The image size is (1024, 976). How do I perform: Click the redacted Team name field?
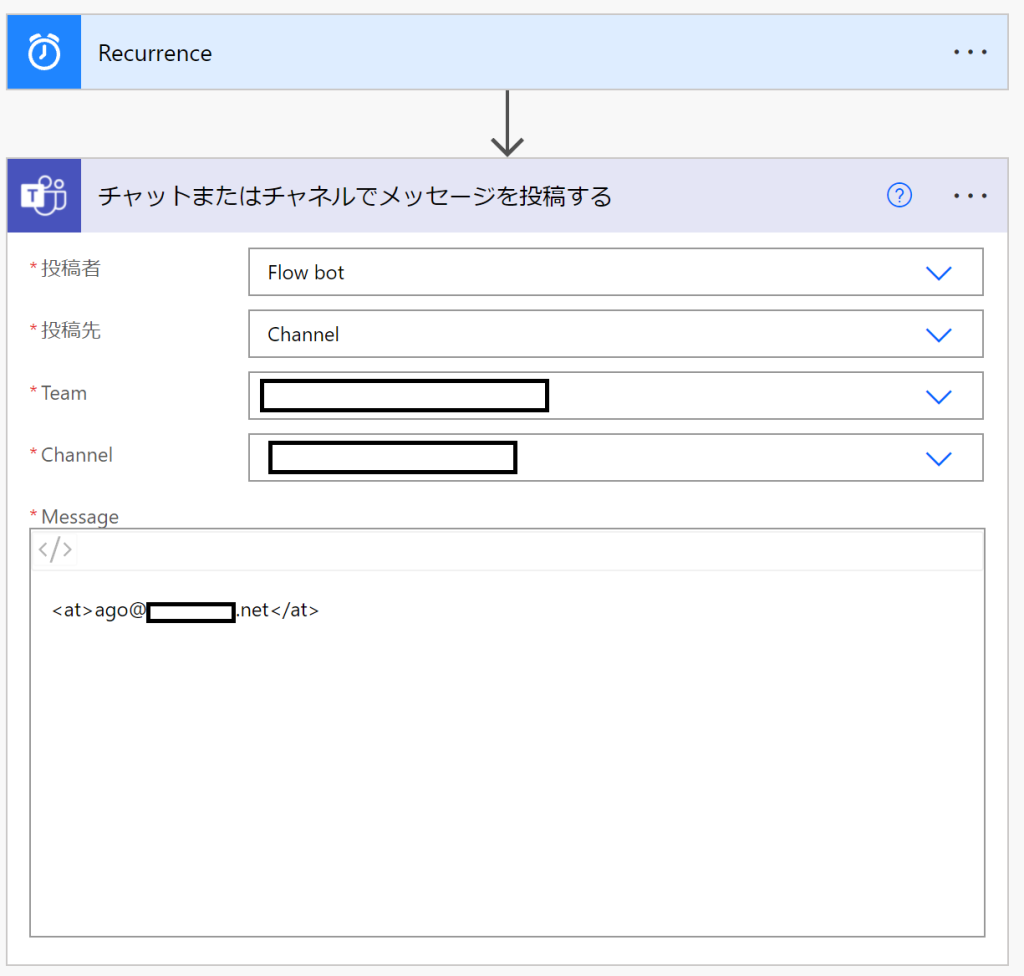point(404,396)
